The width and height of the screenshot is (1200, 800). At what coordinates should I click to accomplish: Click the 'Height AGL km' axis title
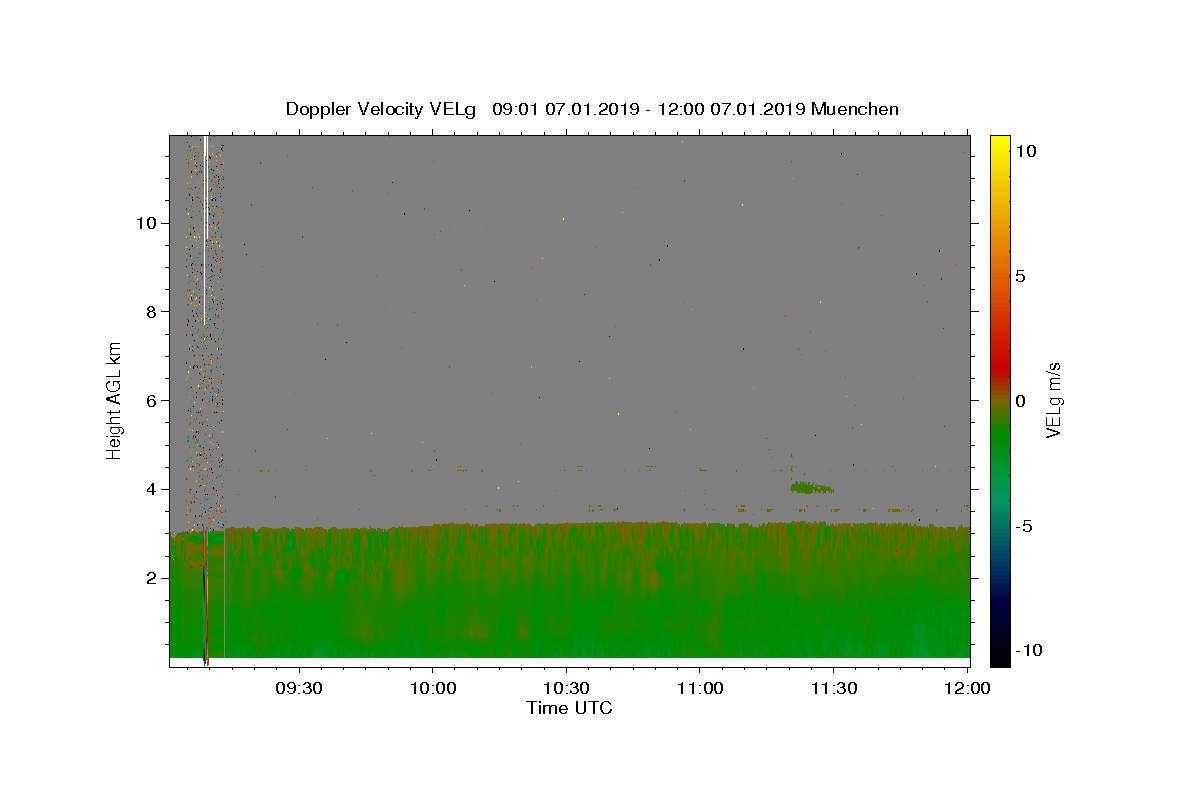[114, 400]
